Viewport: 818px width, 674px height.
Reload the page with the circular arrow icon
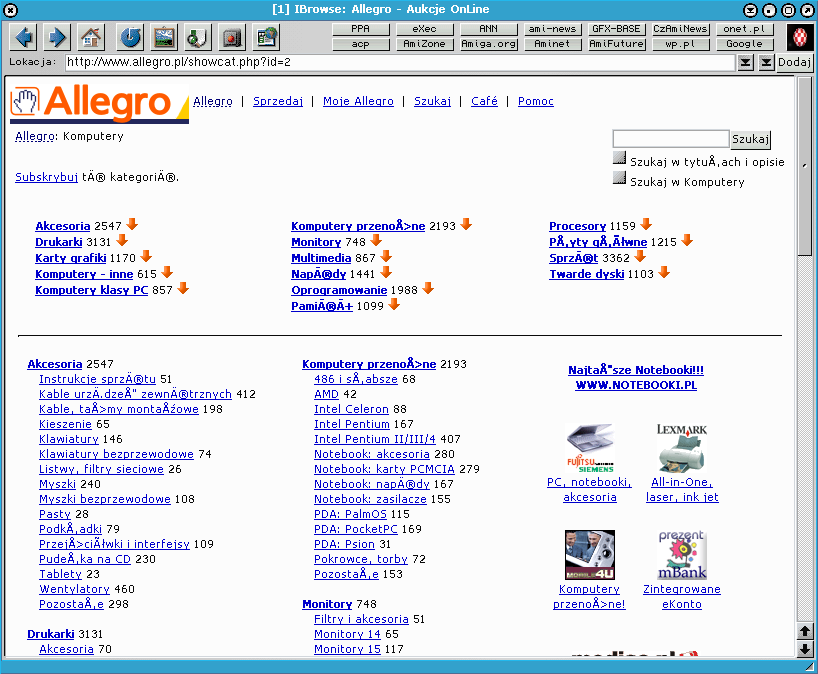[130, 37]
